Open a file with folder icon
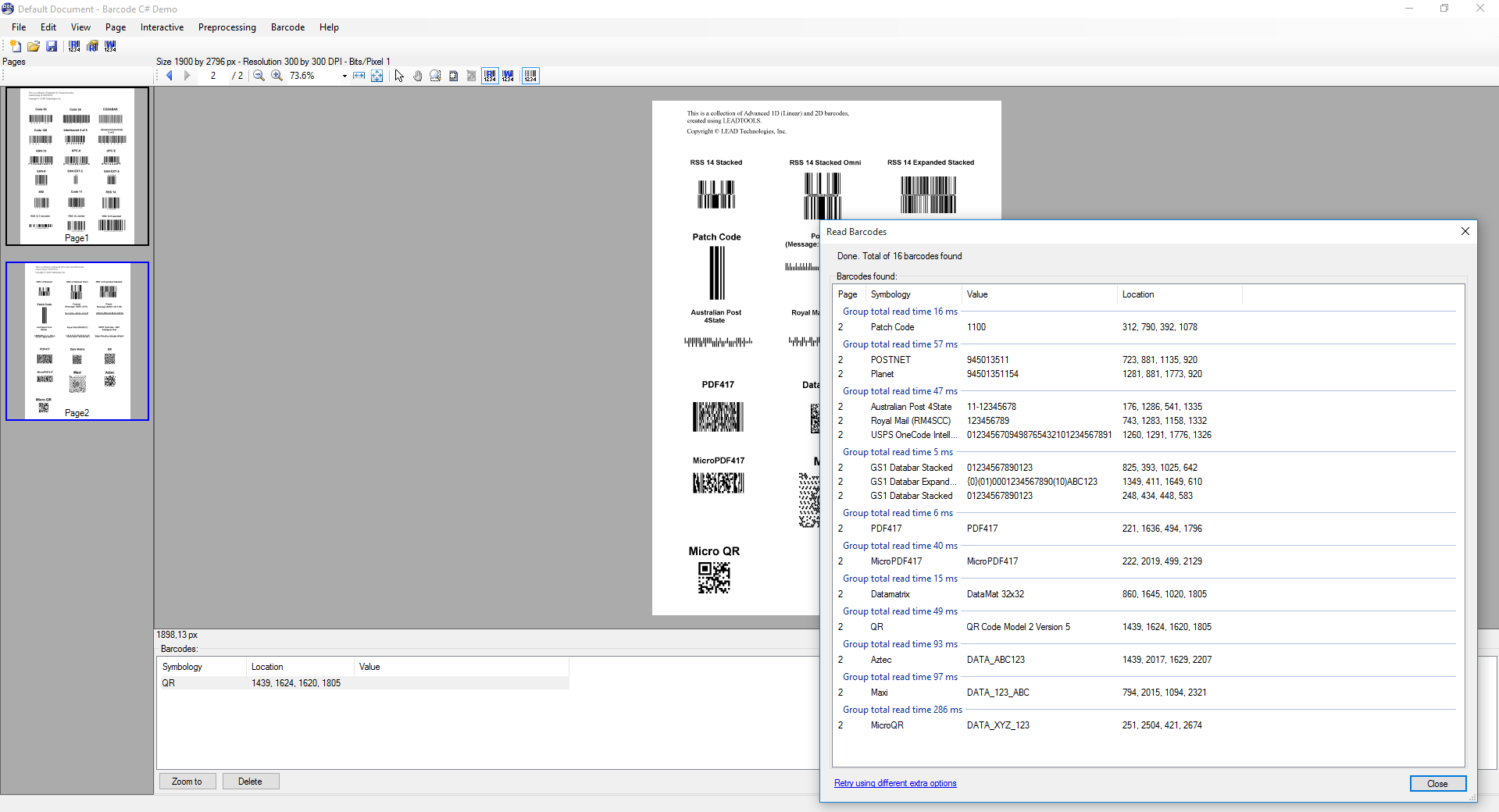Viewport: 1499px width, 812px height. click(x=33, y=46)
